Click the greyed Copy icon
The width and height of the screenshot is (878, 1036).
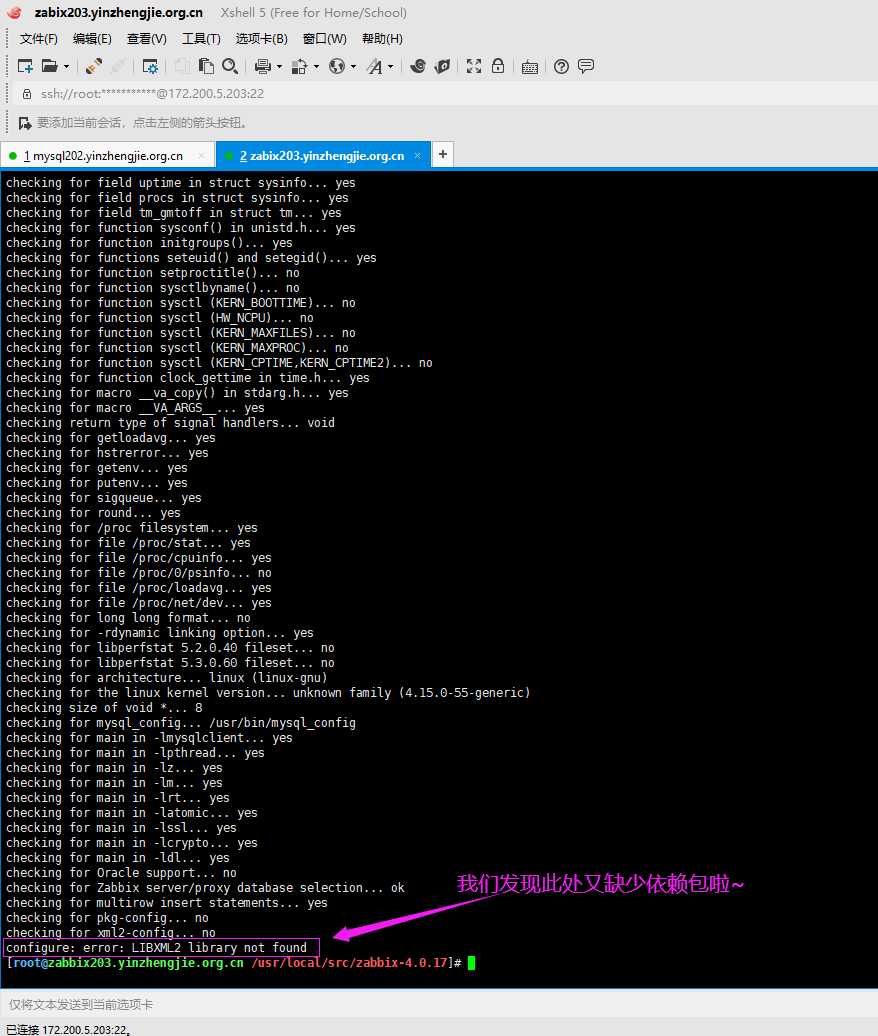point(182,66)
